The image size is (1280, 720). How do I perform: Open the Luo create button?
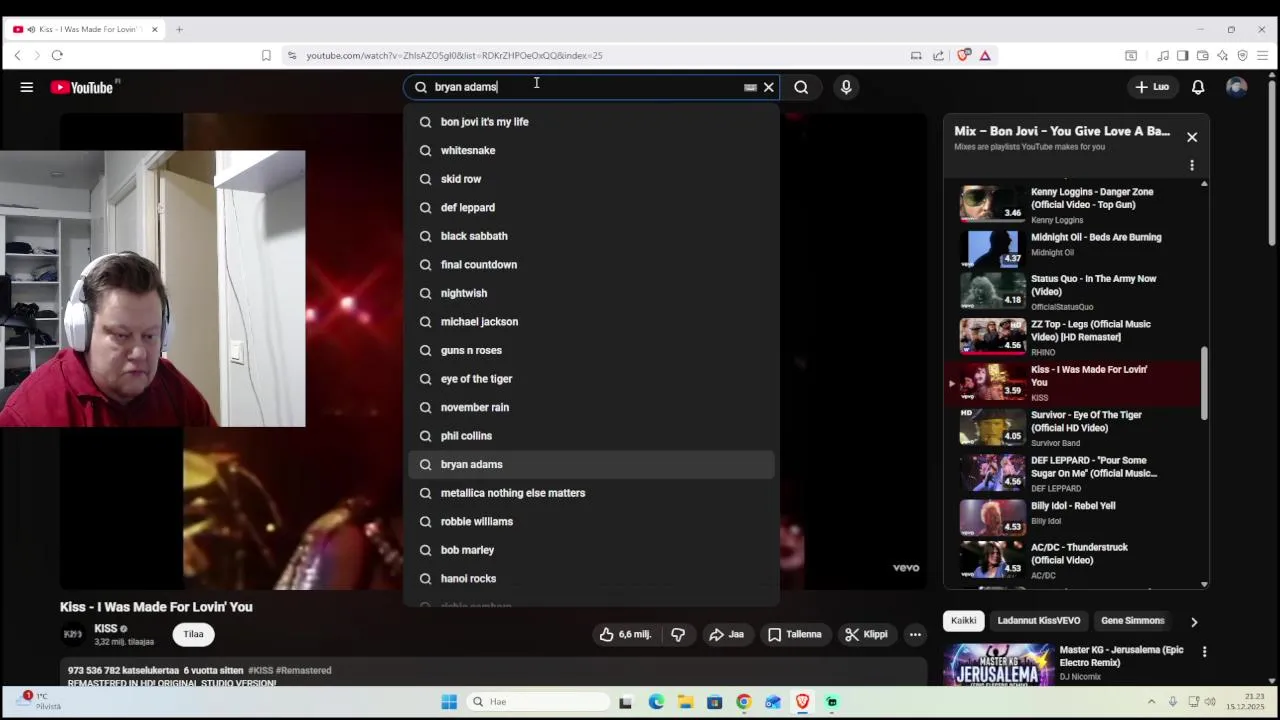[x=1152, y=87]
